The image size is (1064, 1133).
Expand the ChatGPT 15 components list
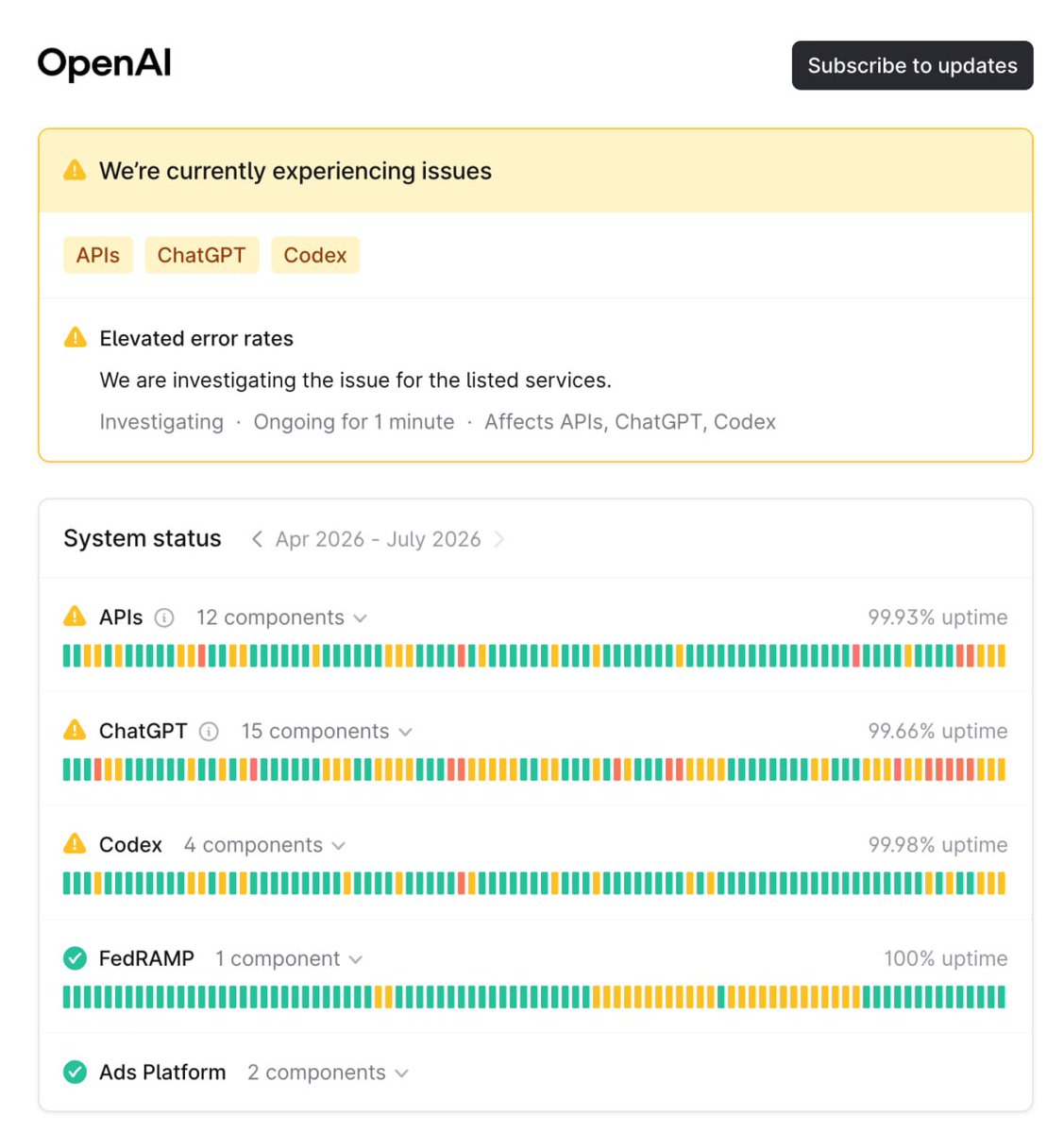click(327, 732)
